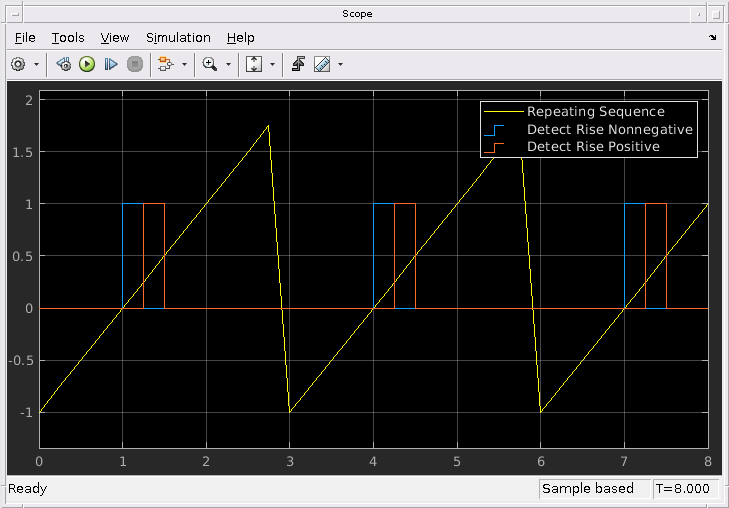Open Configuration Properties gear icon
Viewport: 729px width, 508px height.
(x=18, y=64)
